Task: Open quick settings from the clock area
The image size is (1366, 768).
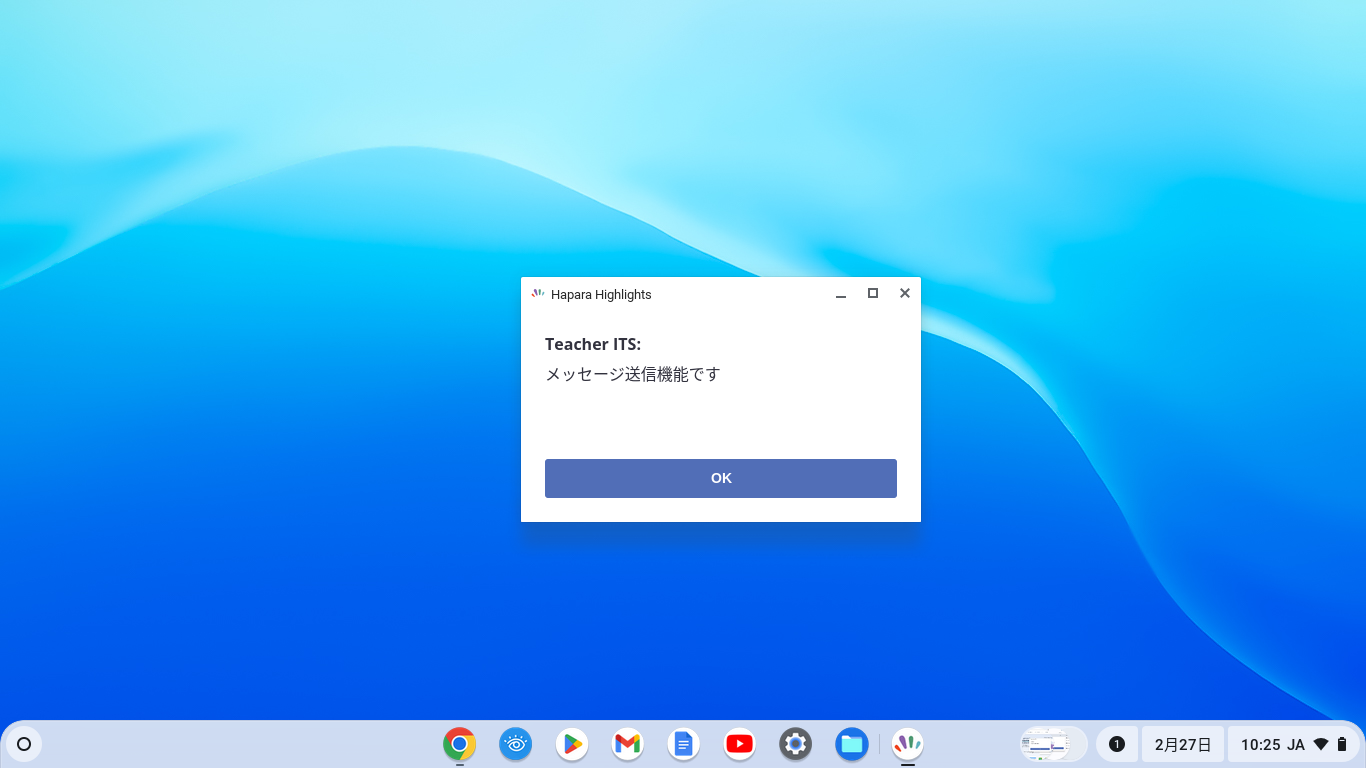Action: (1294, 744)
